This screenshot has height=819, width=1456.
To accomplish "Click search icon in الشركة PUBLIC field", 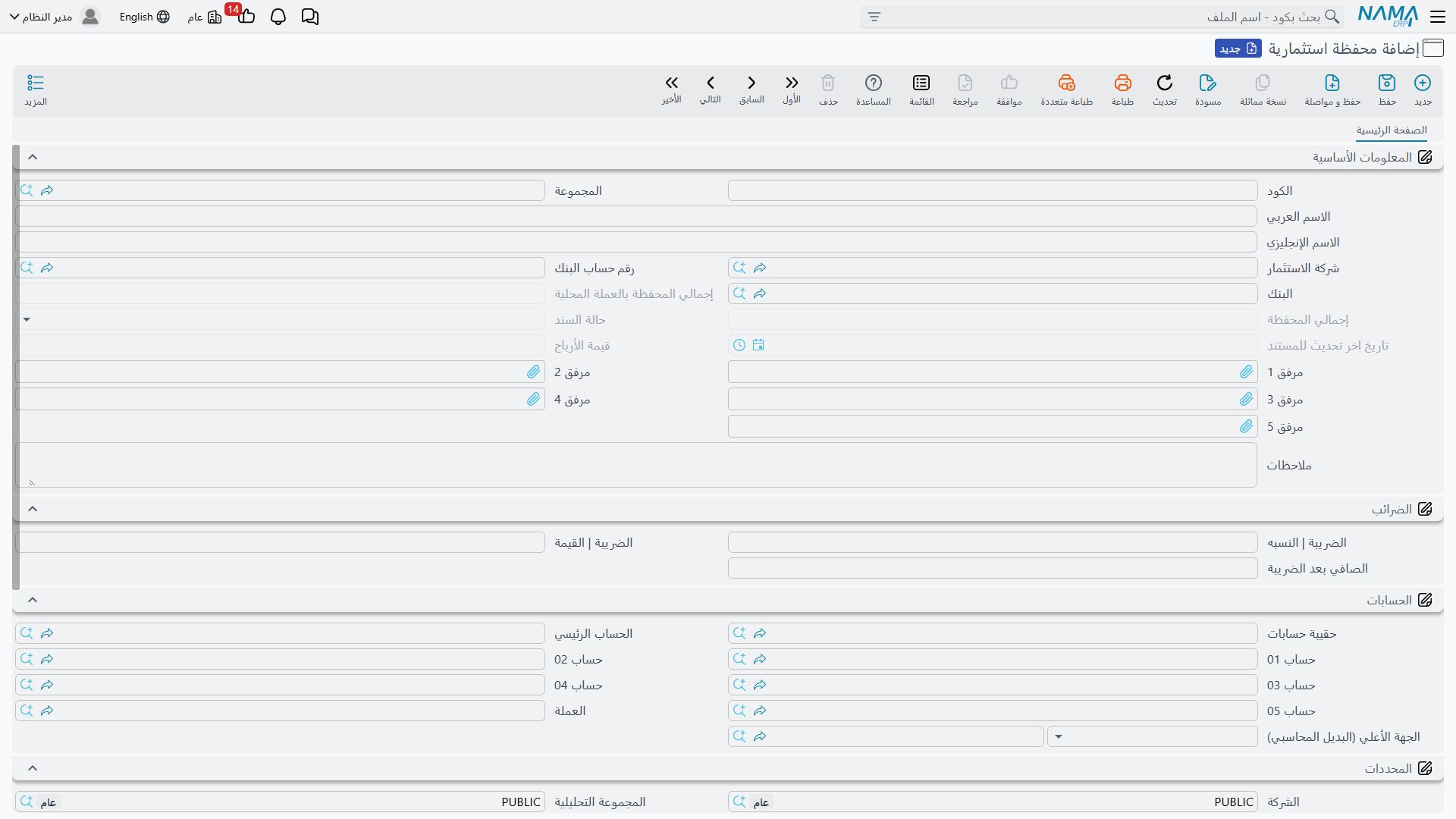I will [739, 802].
